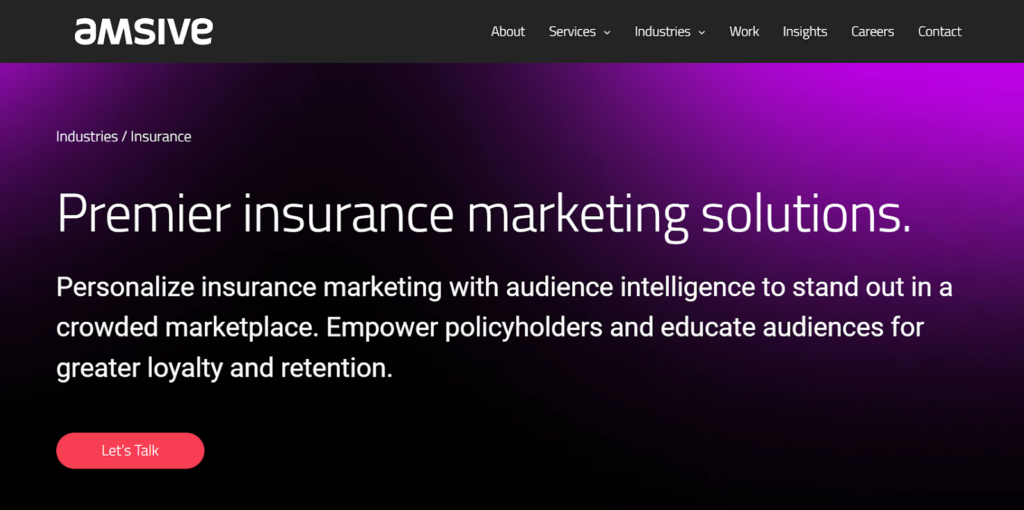Viewport: 1024px width, 510px height.
Task: Open the Insights section
Action: 804,32
